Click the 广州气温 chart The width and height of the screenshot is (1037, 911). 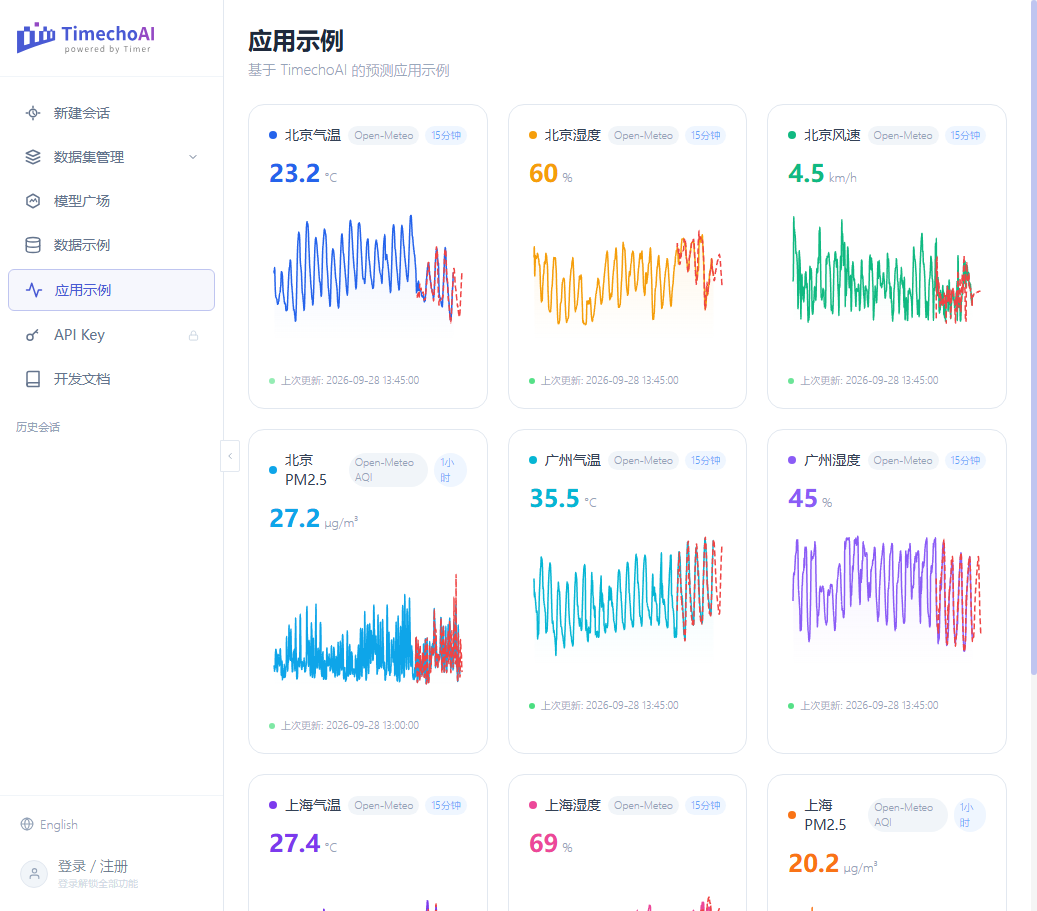pos(628,595)
